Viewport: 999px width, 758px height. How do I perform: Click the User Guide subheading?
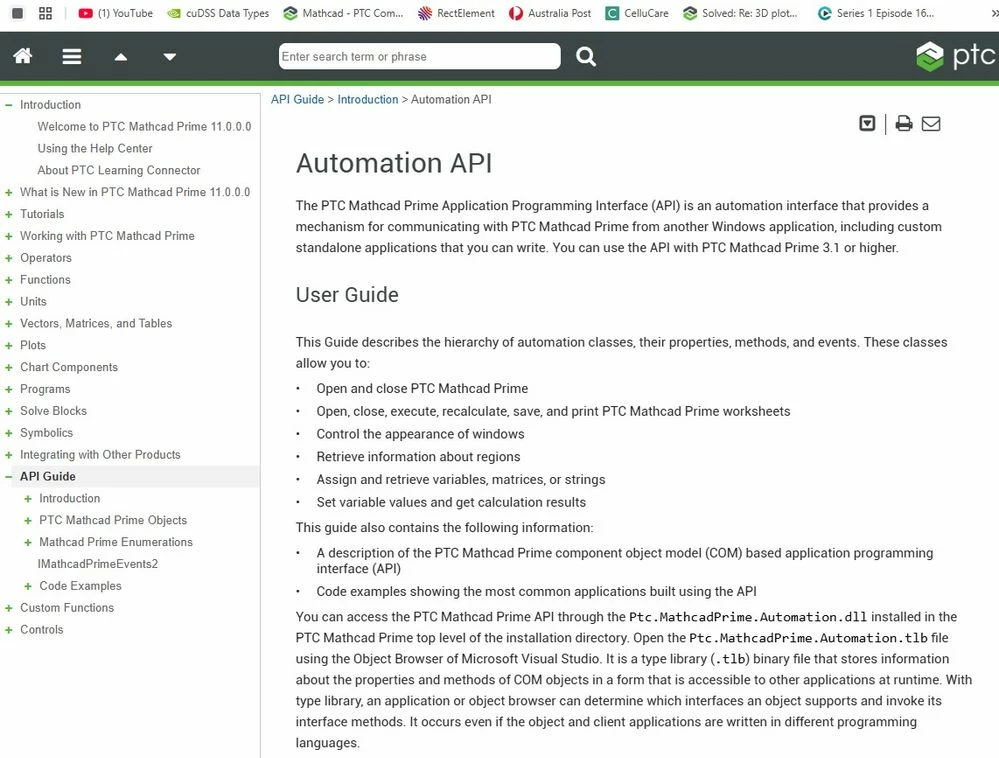(x=347, y=295)
